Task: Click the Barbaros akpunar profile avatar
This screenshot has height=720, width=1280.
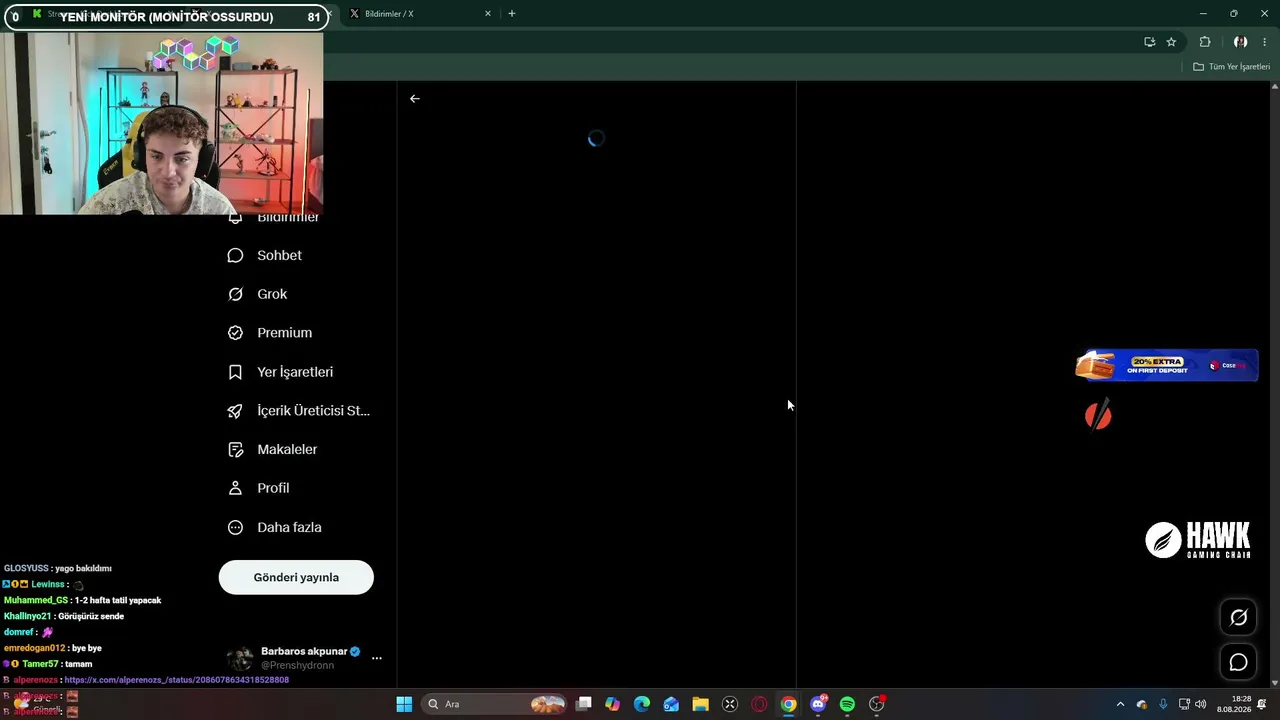Action: (x=240, y=659)
